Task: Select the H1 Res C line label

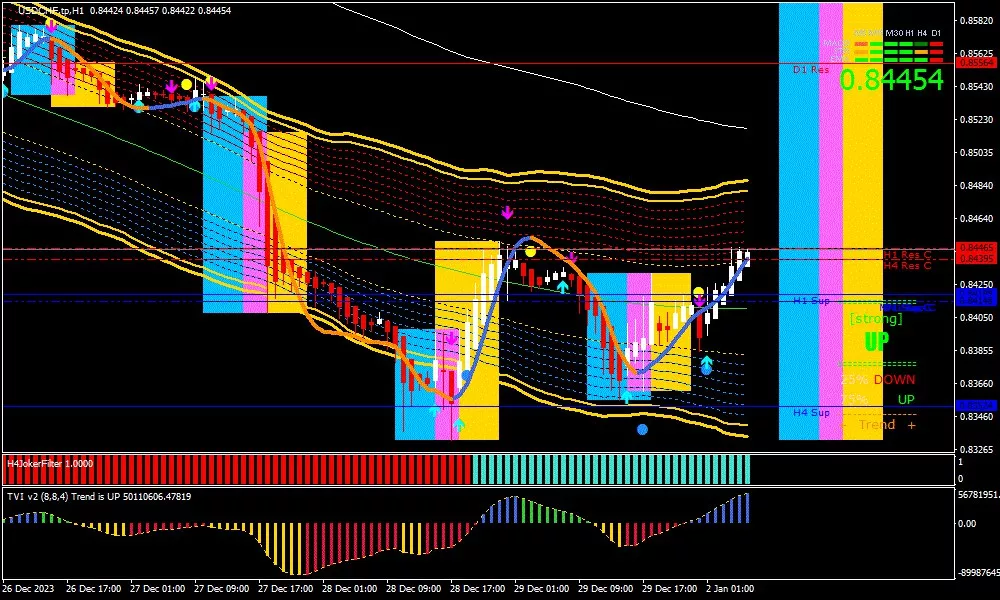Action: (907, 255)
